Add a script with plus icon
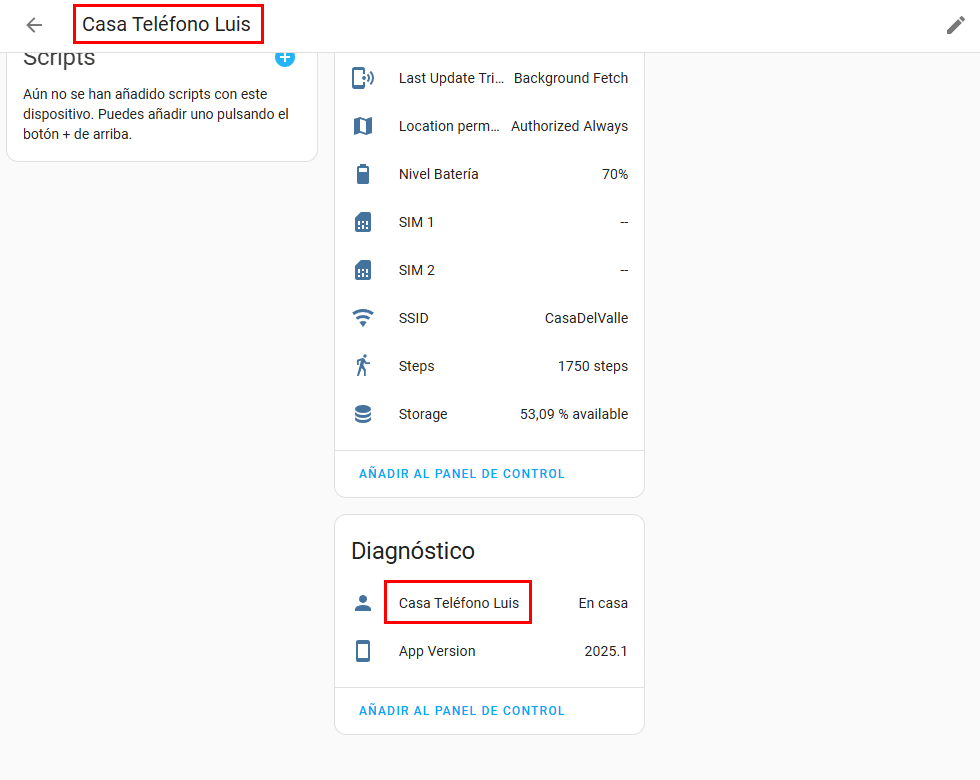The width and height of the screenshot is (980, 780). pos(285,58)
